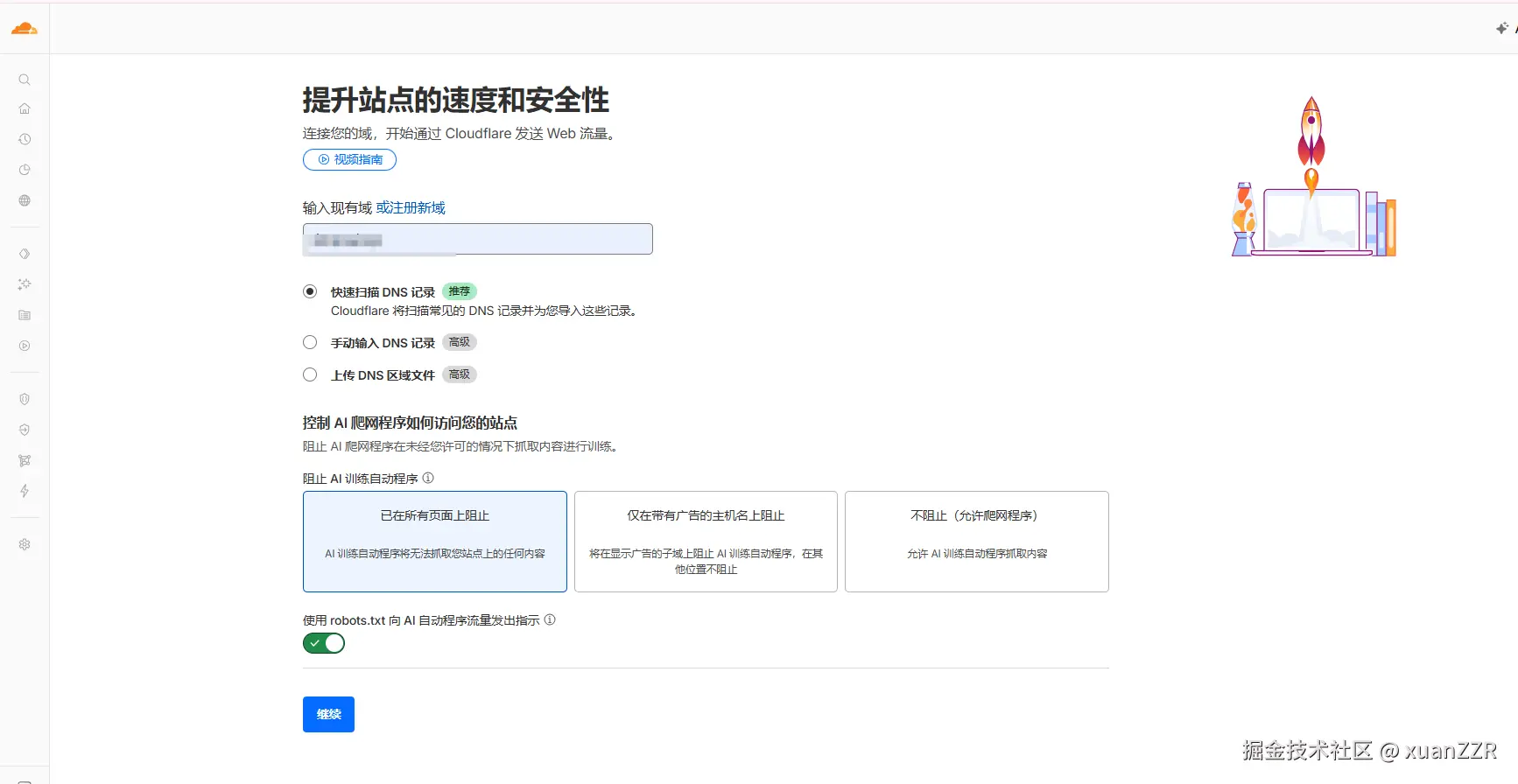Click the 高级 badge beside 手动输入 DNS 记录

[460, 342]
